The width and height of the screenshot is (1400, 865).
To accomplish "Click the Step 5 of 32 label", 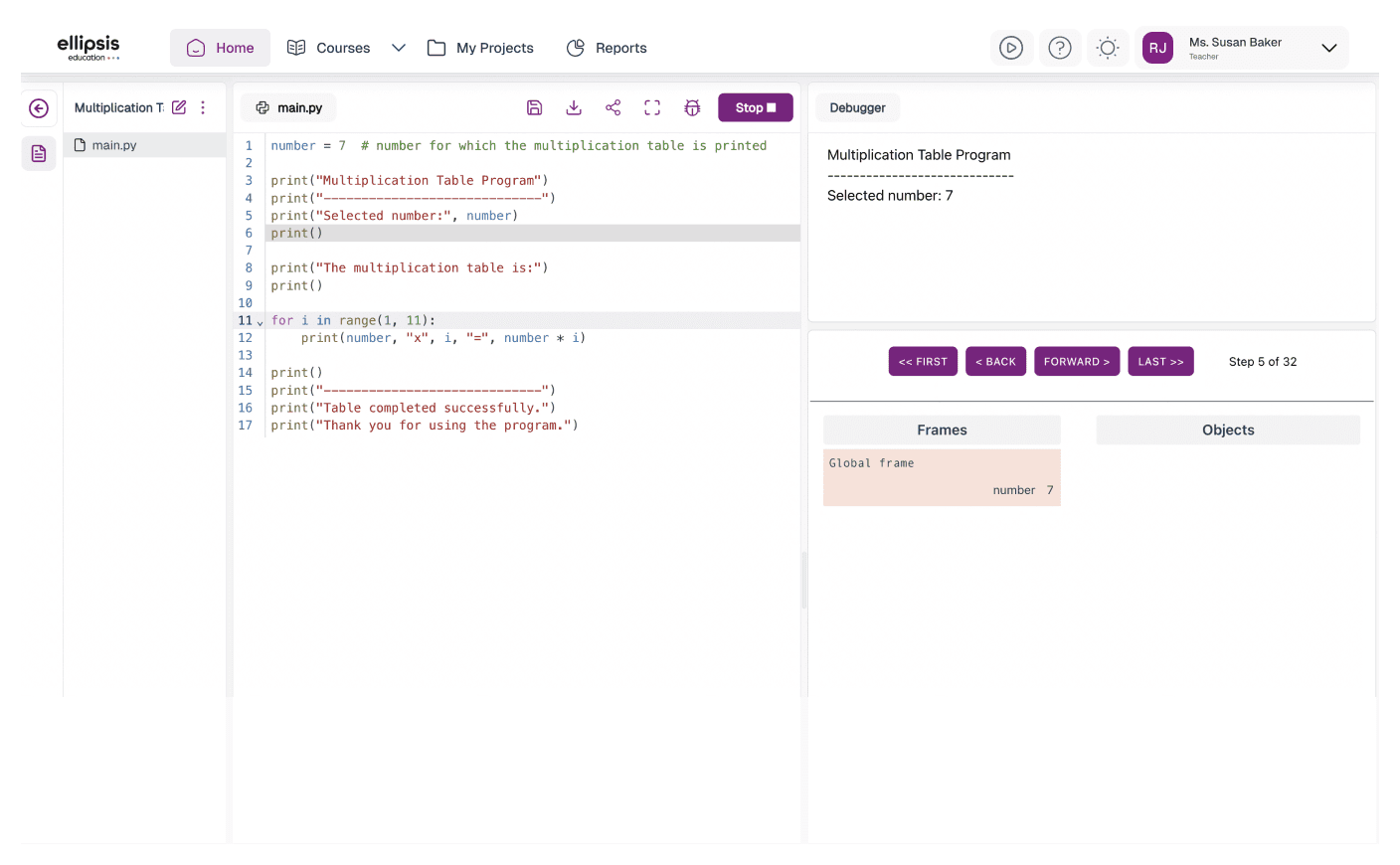I will 1263,362.
